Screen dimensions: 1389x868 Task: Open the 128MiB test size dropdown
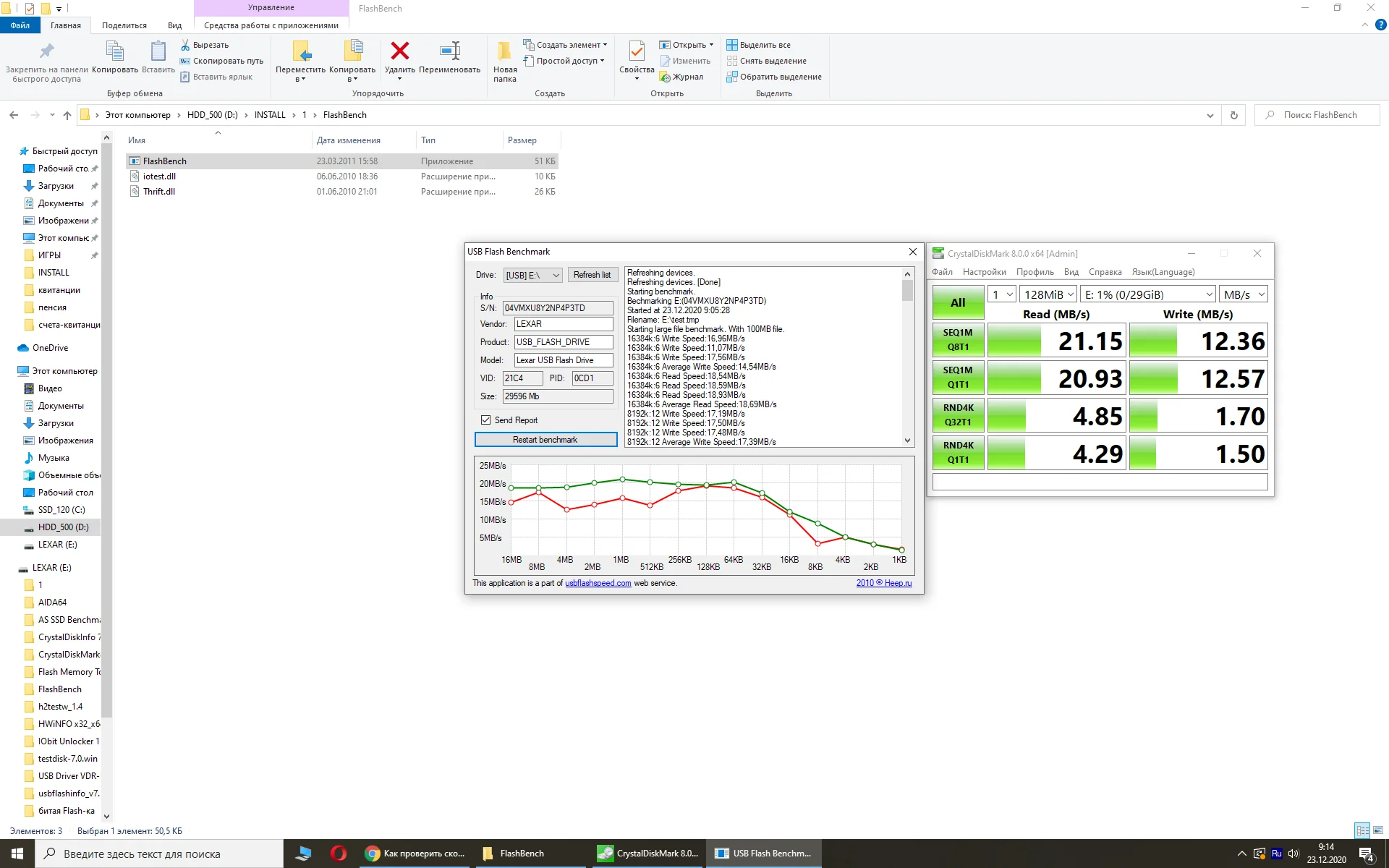tap(1048, 294)
